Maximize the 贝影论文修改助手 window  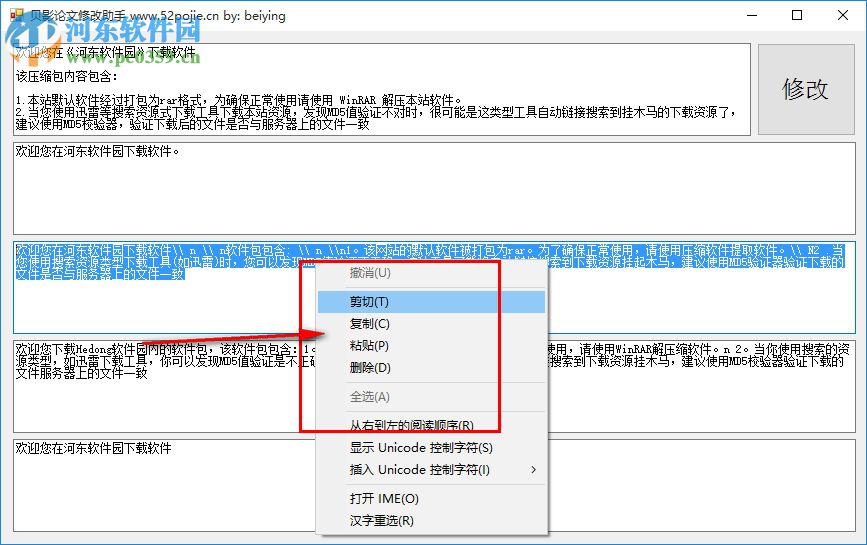click(797, 15)
